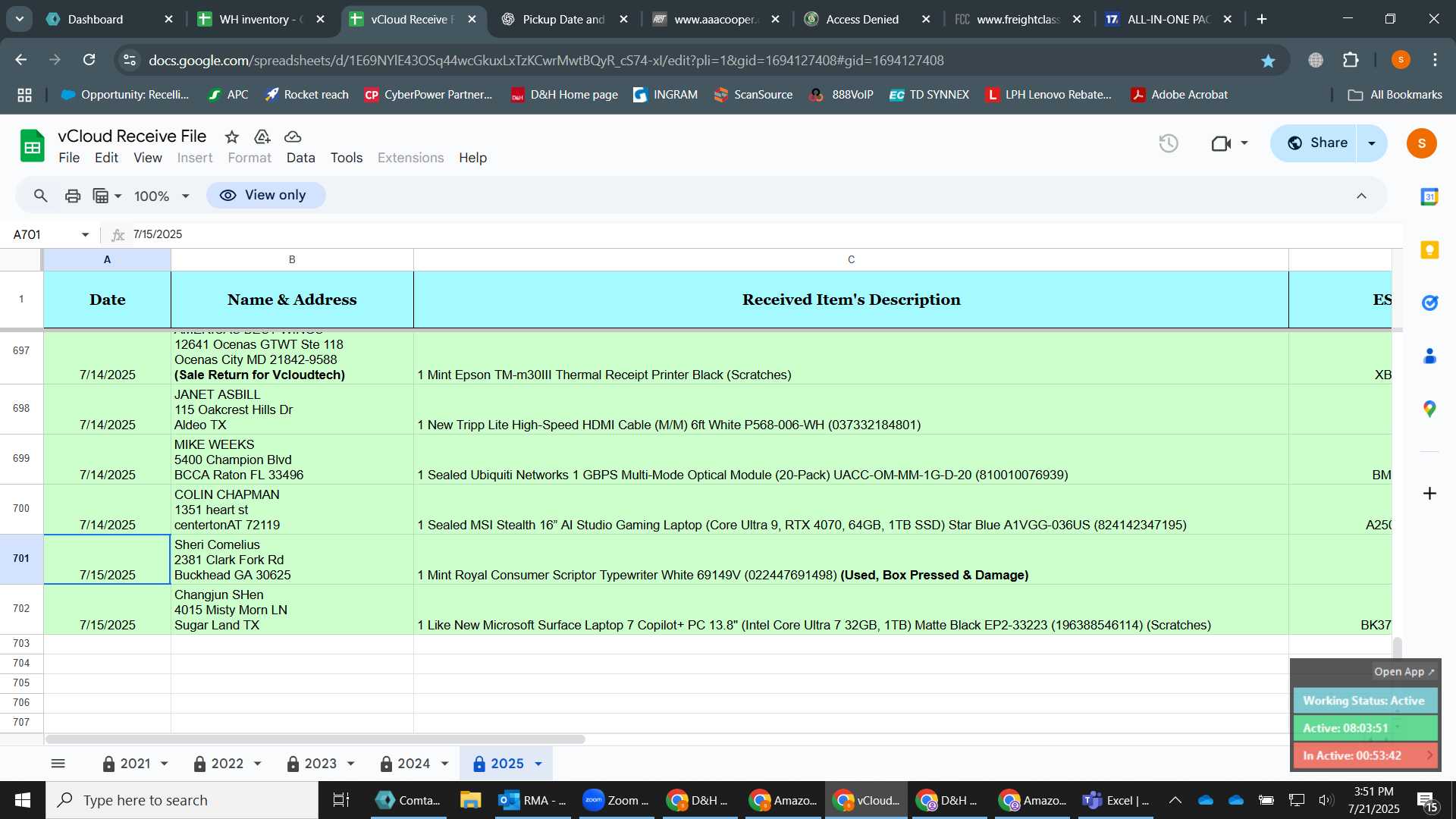Open Contacts side panel icon
The height and width of the screenshot is (819, 1456).
pyautogui.click(x=1429, y=356)
